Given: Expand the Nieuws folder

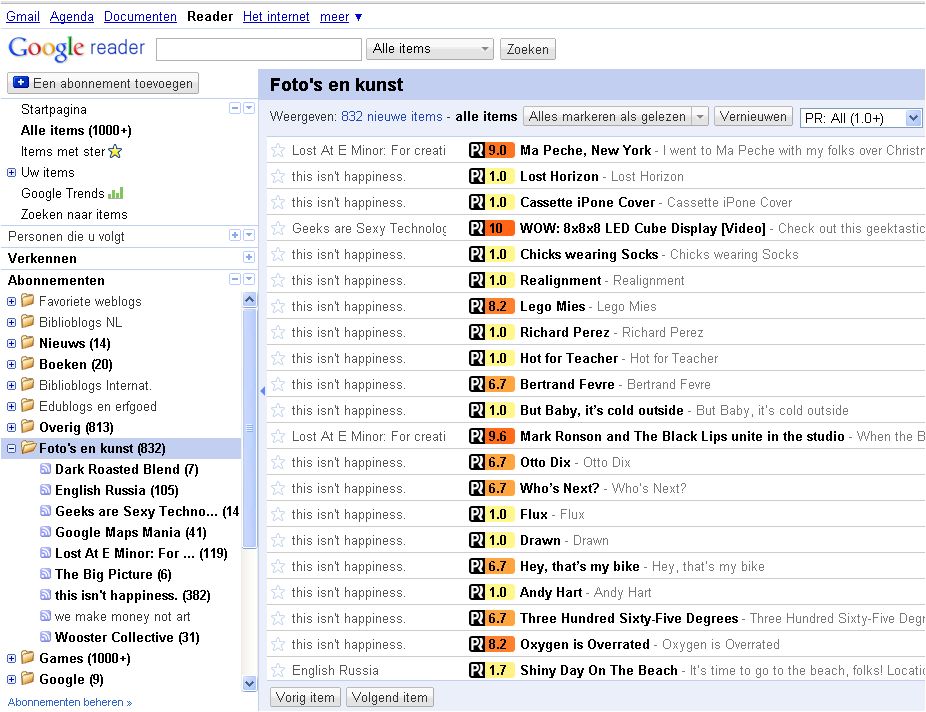Looking at the screenshot, I should [11, 343].
